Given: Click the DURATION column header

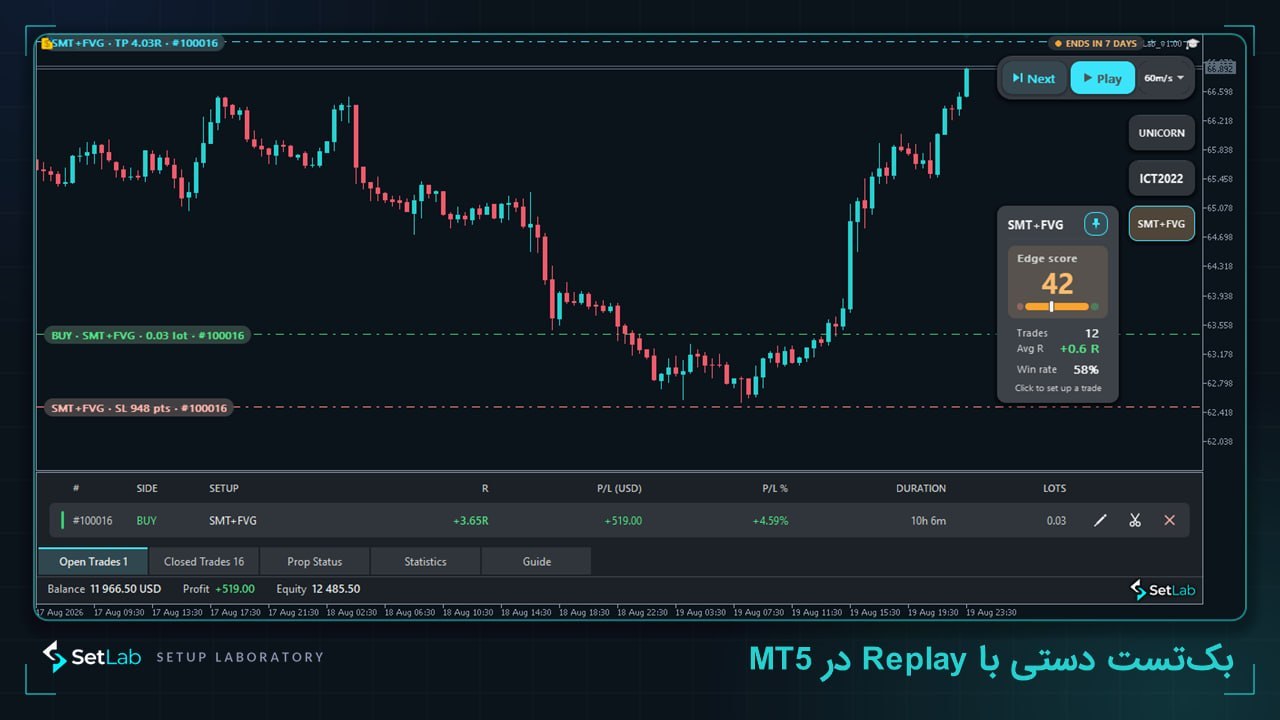Looking at the screenshot, I should coord(921,488).
